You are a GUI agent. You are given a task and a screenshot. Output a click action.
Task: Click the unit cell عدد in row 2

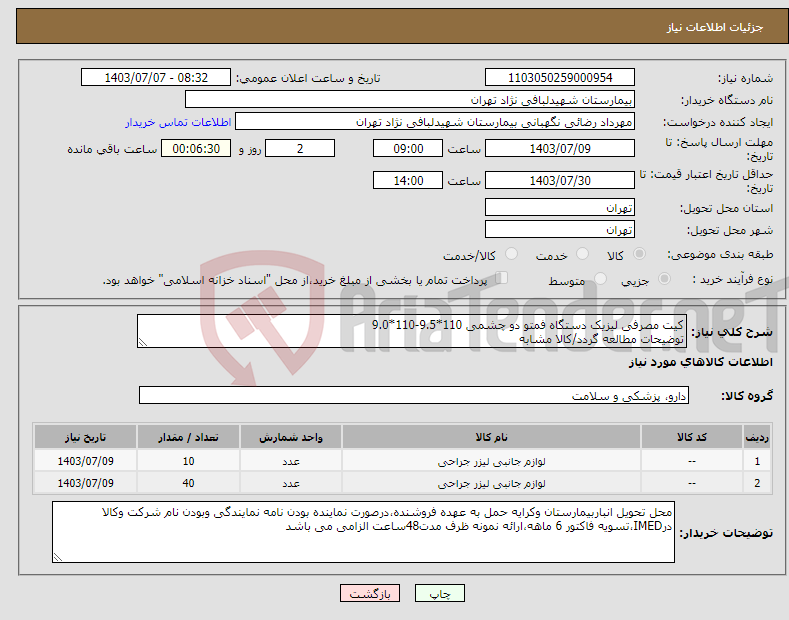click(291, 483)
